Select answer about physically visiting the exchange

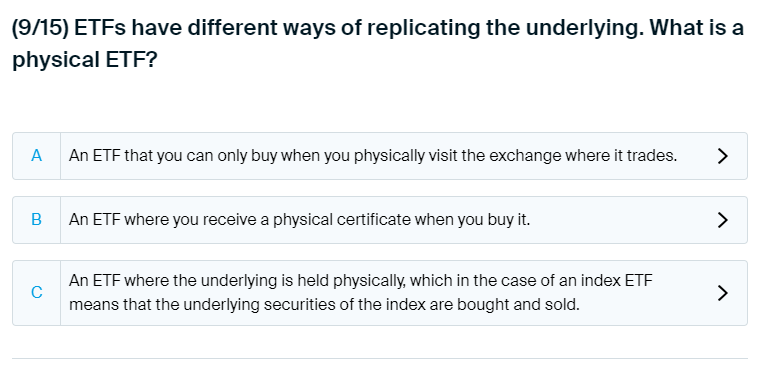[x=380, y=156]
